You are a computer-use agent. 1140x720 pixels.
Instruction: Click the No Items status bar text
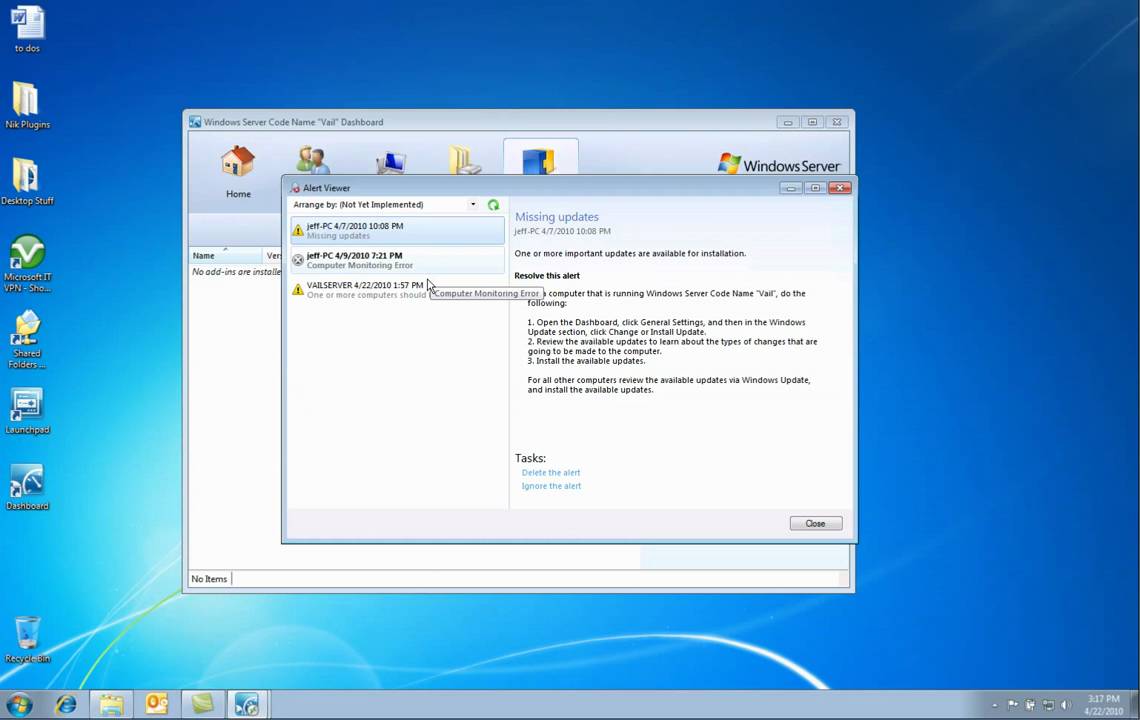[209, 579]
